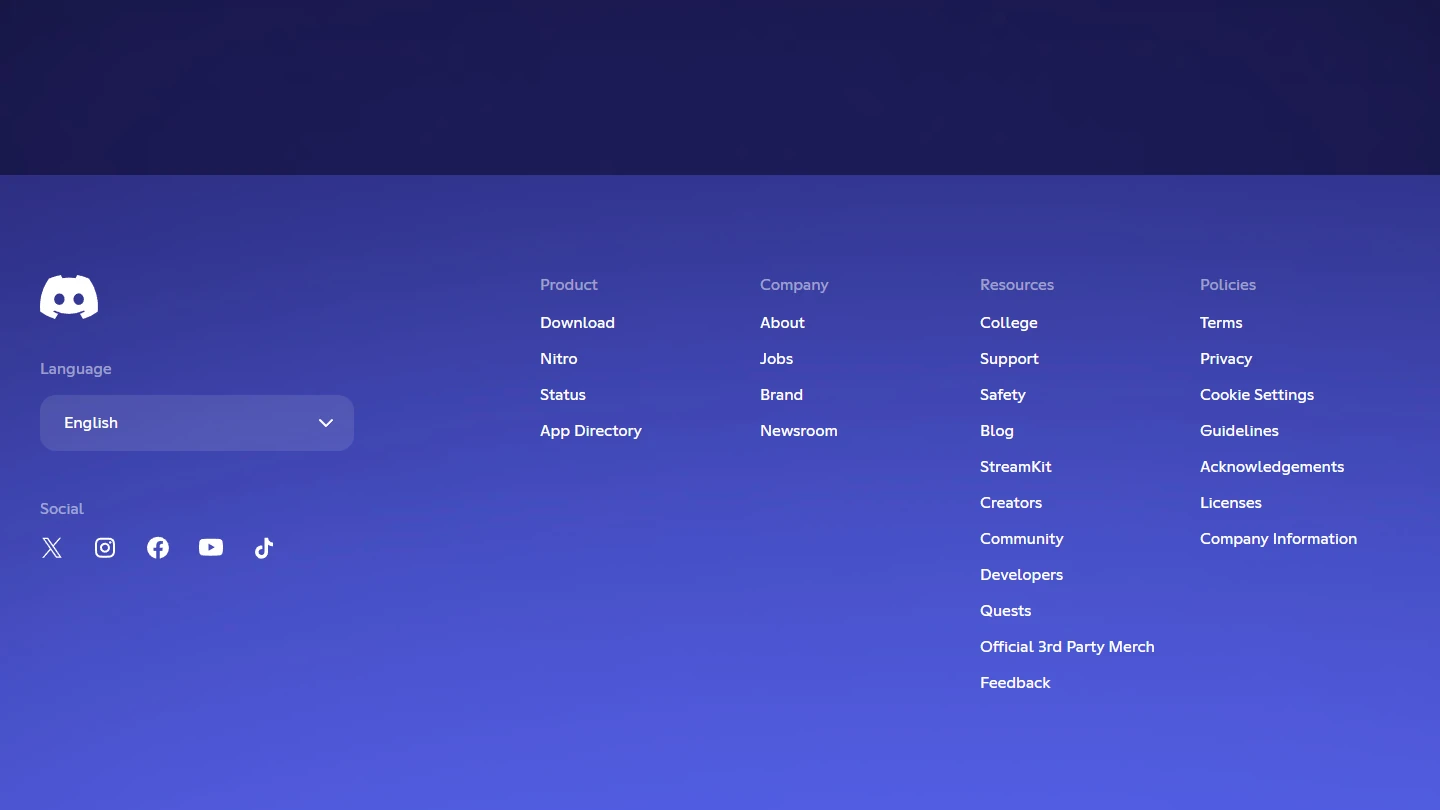Viewport: 1440px width, 810px height.
Task: Open Cookie Settings under Policies
Action: click(1257, 395)
